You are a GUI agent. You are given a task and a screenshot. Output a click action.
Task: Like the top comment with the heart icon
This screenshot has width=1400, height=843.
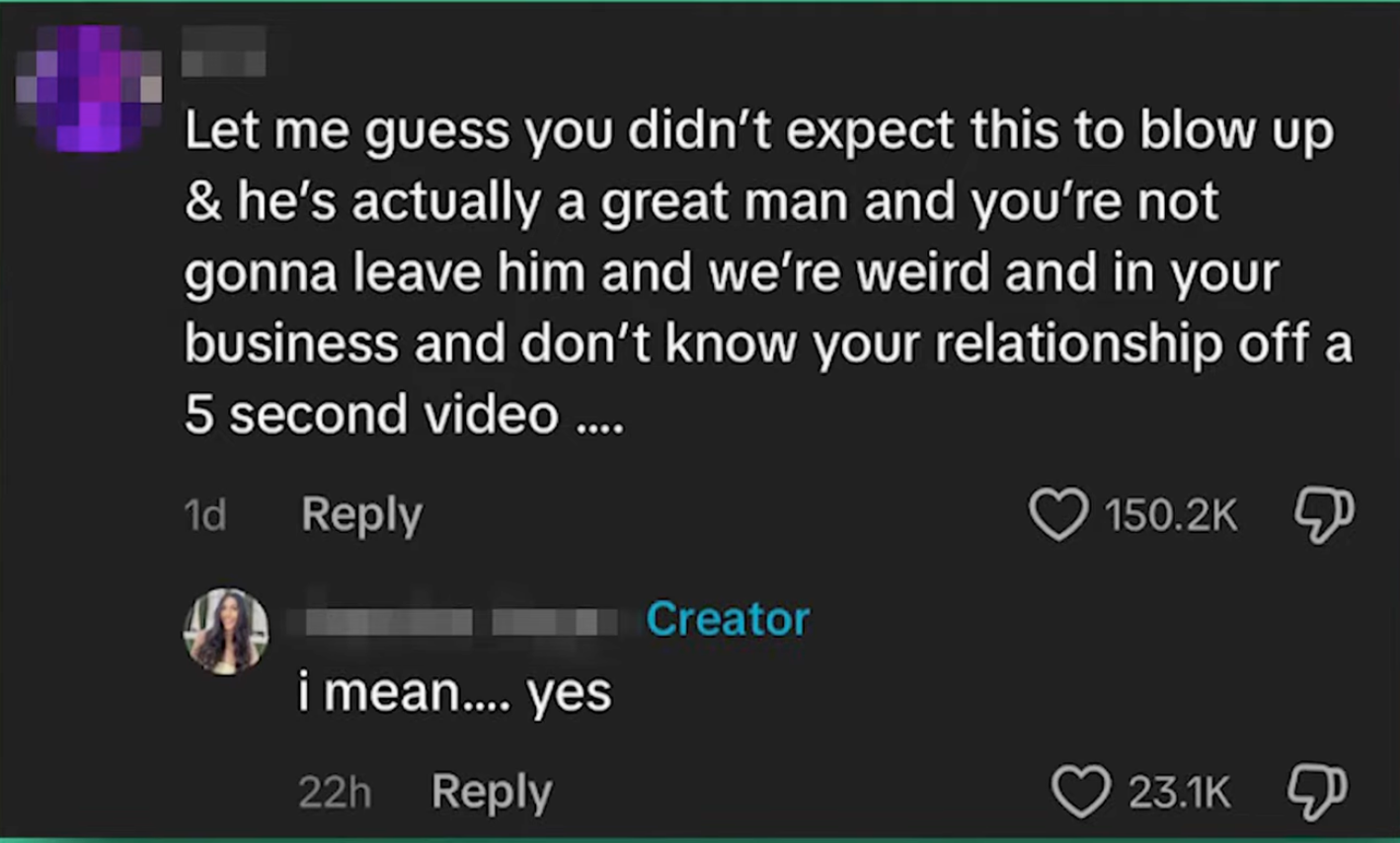(x=1058, y=514)
